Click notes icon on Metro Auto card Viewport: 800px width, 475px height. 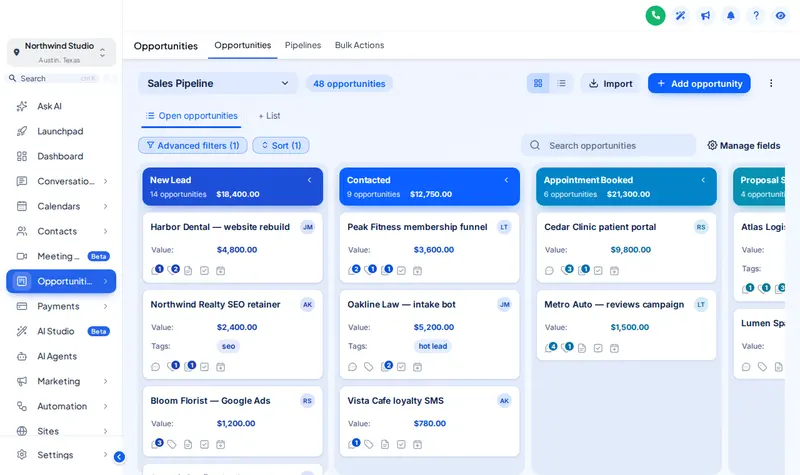582,348
